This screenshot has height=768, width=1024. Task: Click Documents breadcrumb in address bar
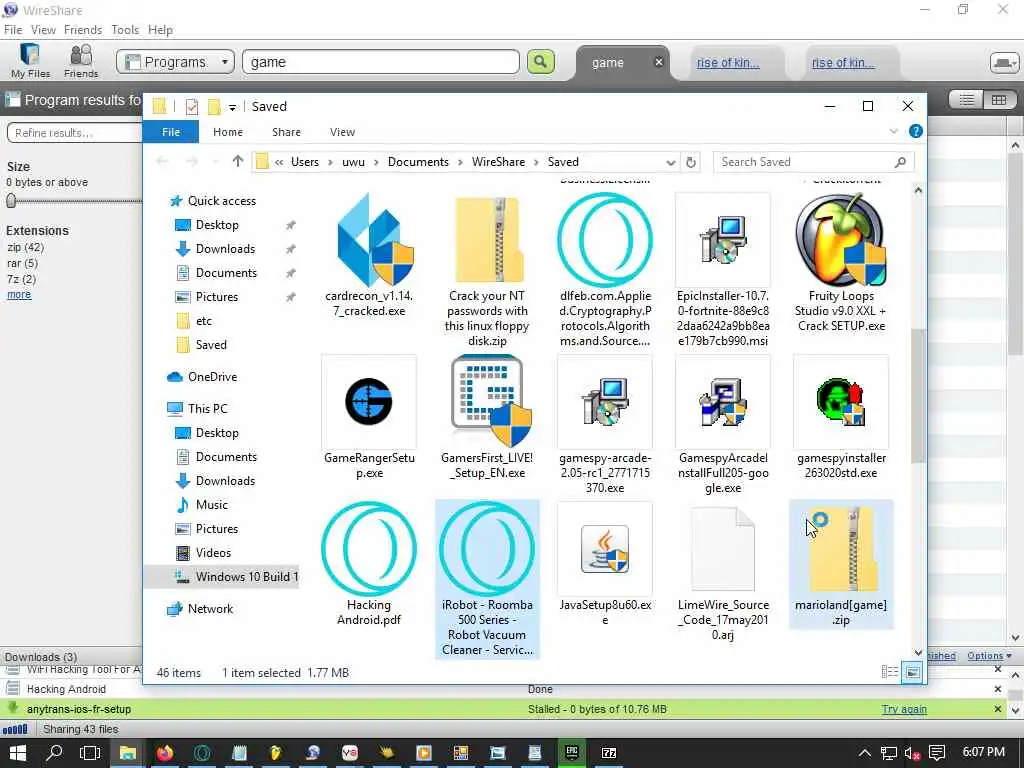[x=418, y=162]
